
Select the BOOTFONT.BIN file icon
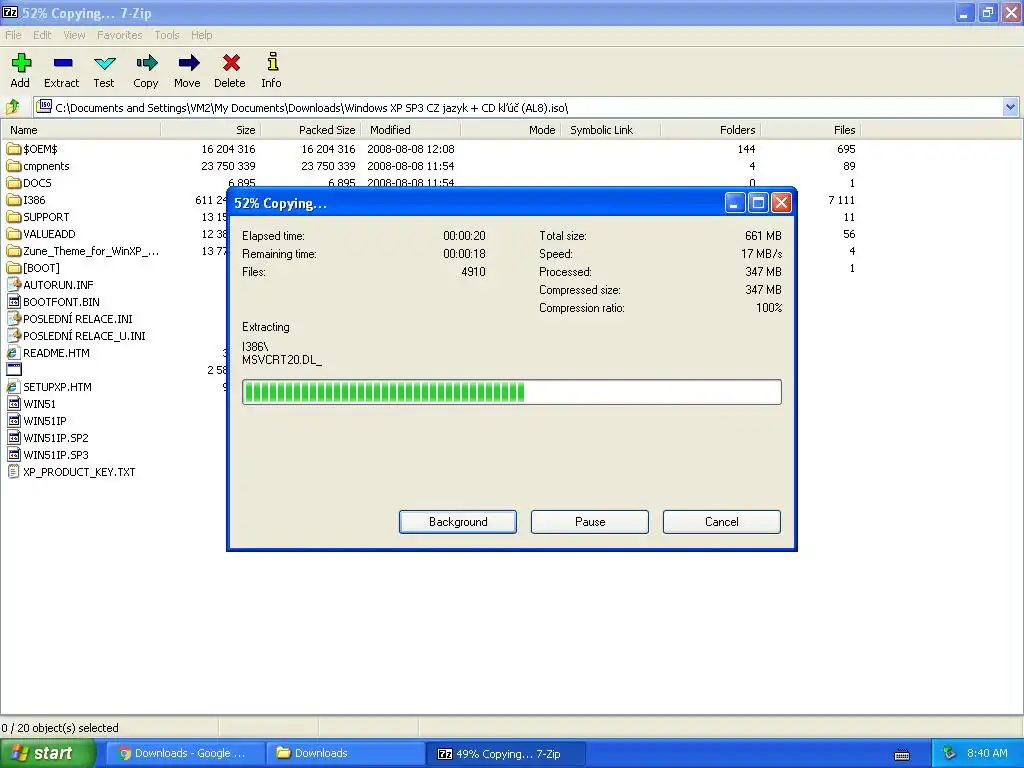[x=13, y=302]
